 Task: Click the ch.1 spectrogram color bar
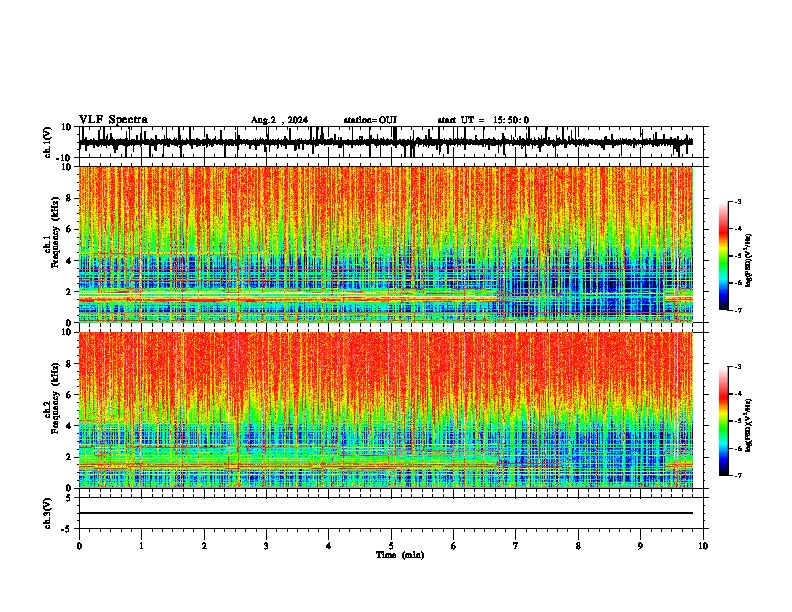(x=724, y=256)
